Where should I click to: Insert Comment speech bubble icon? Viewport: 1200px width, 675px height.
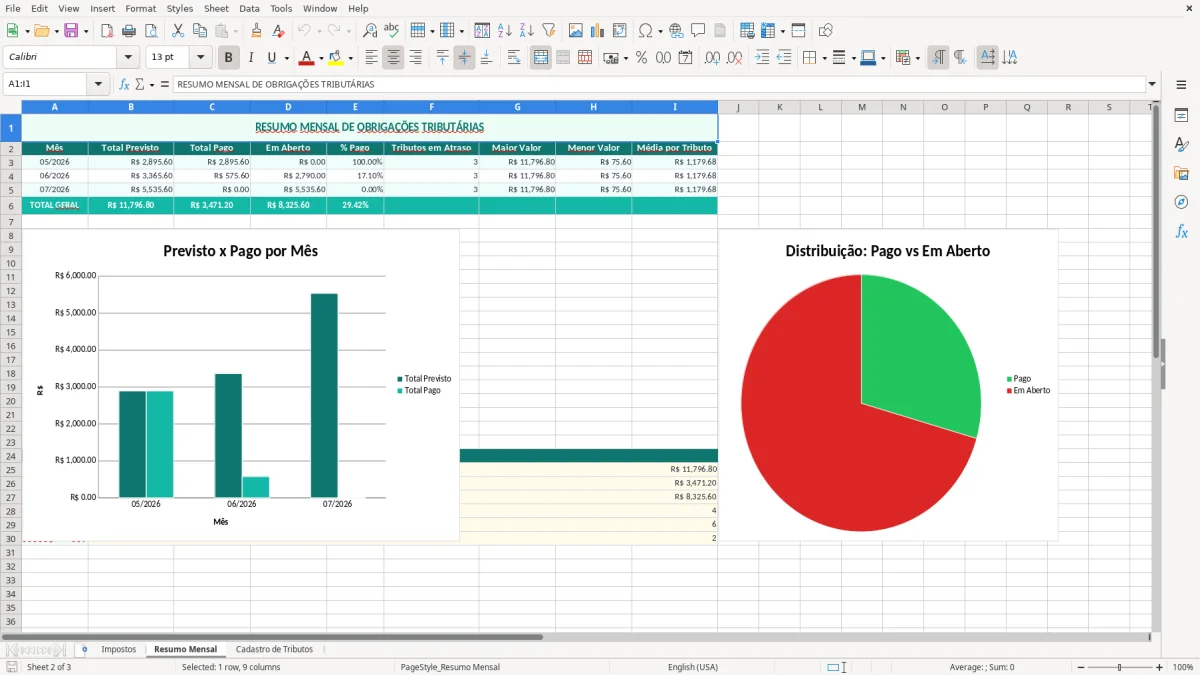tap(698, 31)
